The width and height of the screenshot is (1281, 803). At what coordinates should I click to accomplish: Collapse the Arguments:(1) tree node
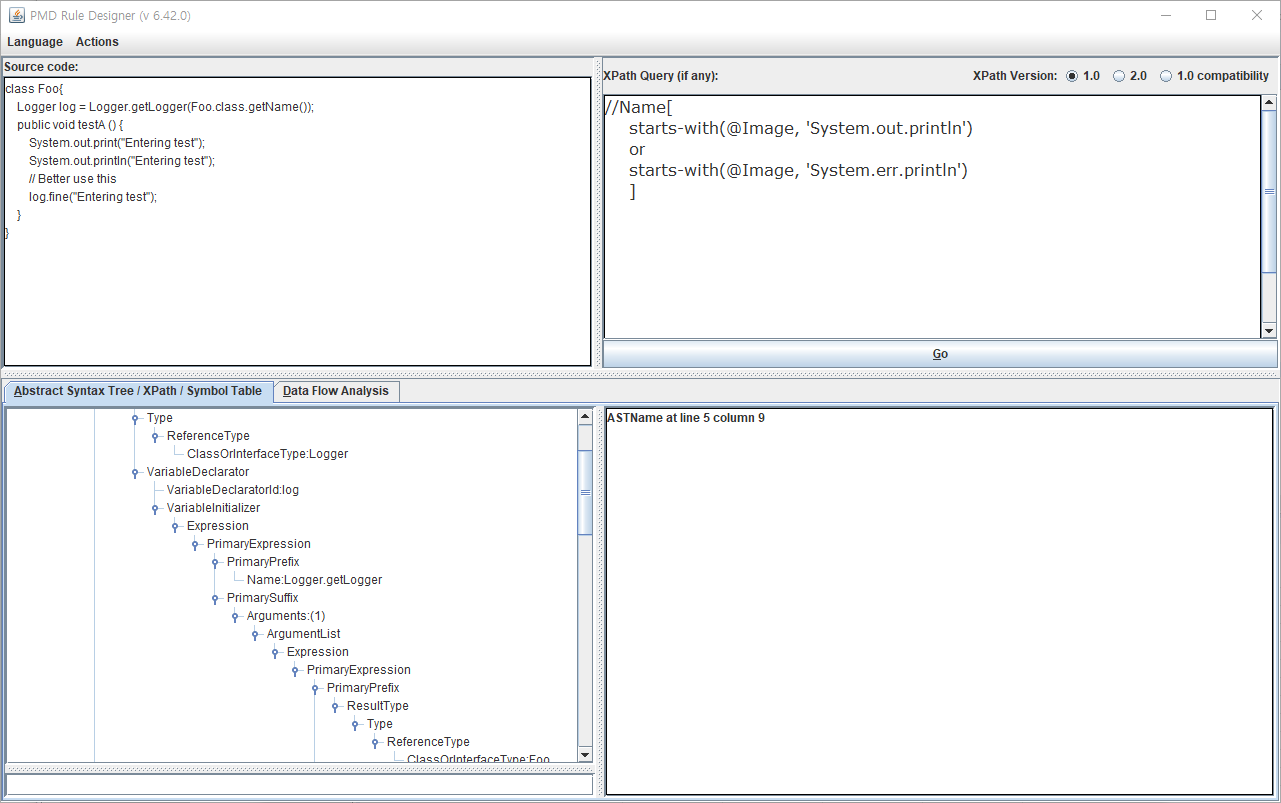coord(235,617)
